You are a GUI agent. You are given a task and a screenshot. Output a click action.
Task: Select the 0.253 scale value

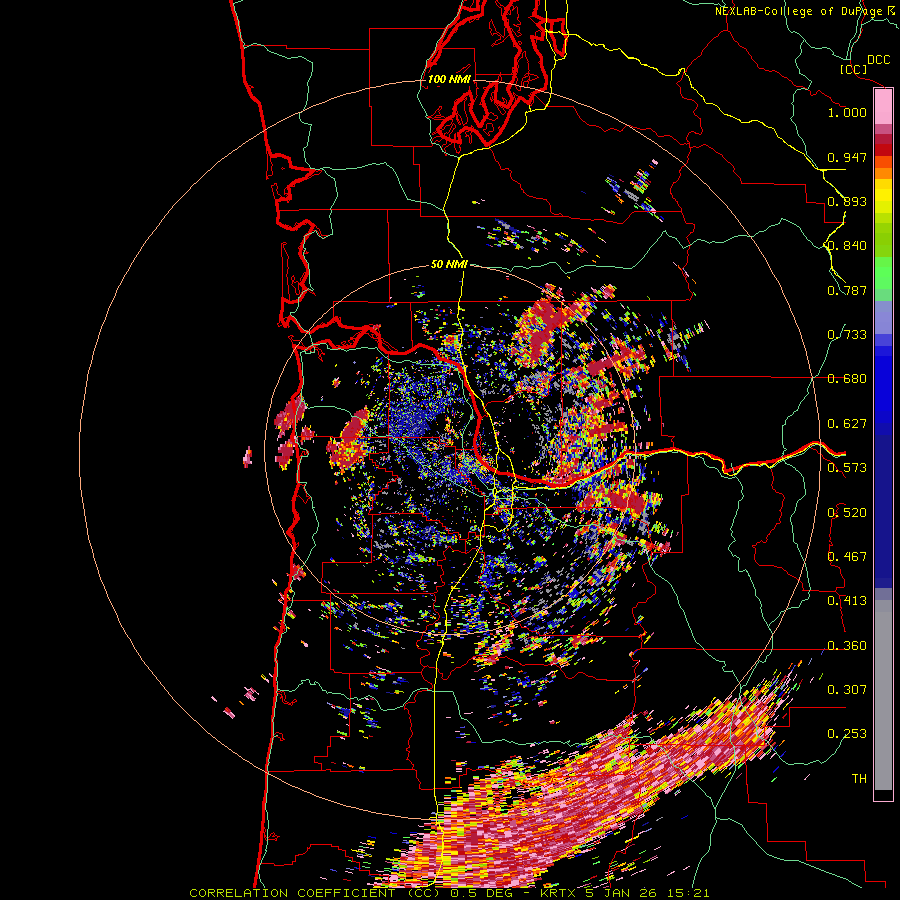pyautogui.click(x=847, y=734)
